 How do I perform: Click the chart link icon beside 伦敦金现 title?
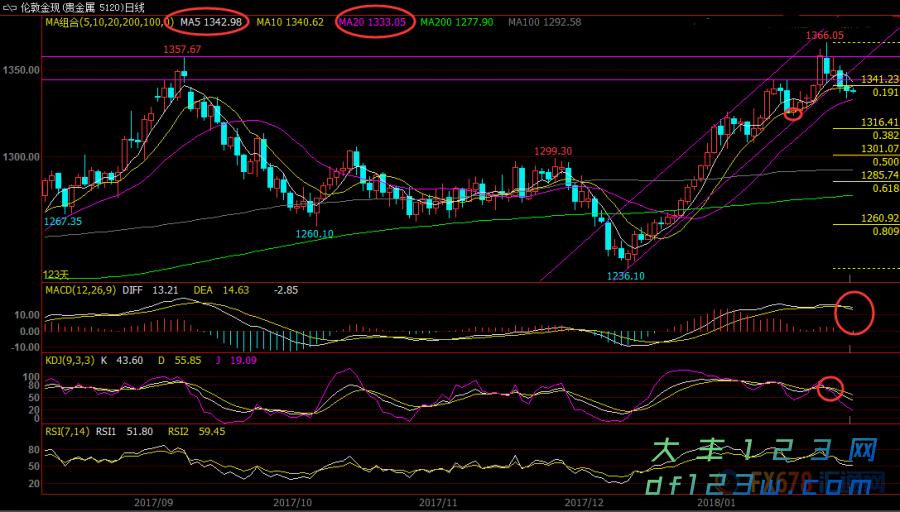pos(9,7)
